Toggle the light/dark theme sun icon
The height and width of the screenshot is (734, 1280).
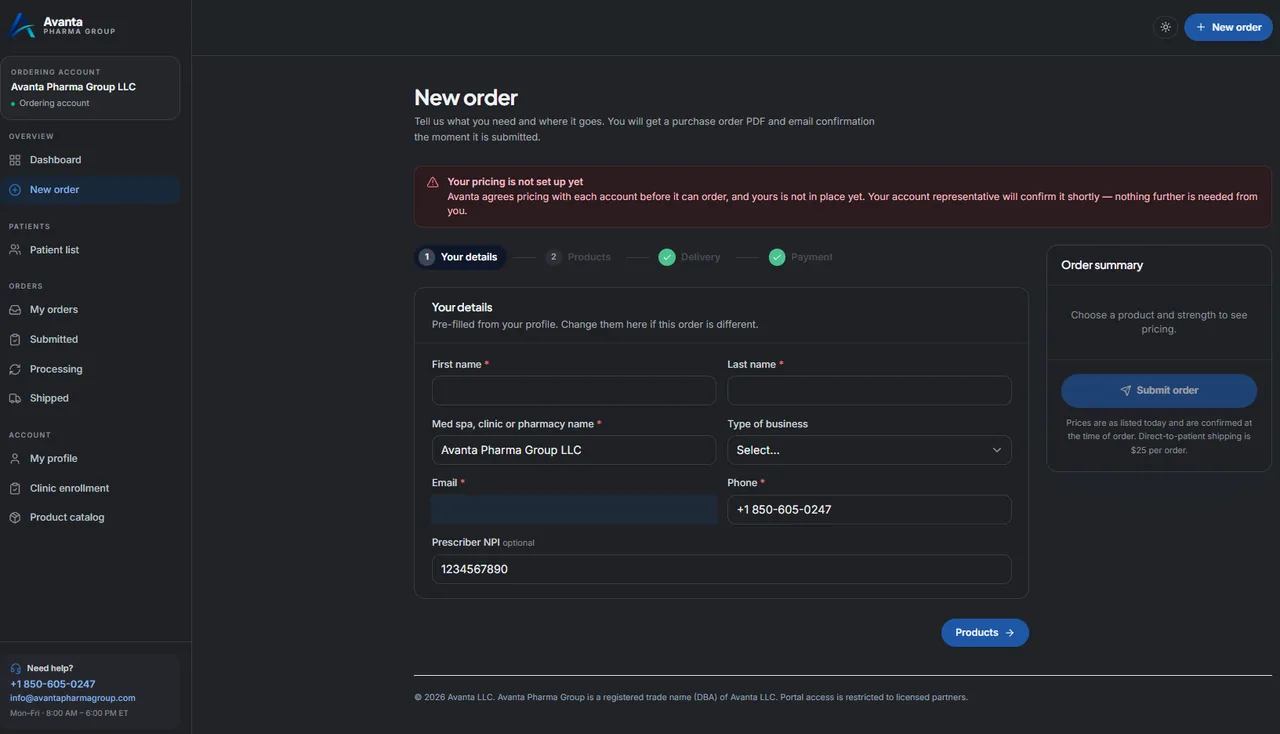(x=1165, y=27)
